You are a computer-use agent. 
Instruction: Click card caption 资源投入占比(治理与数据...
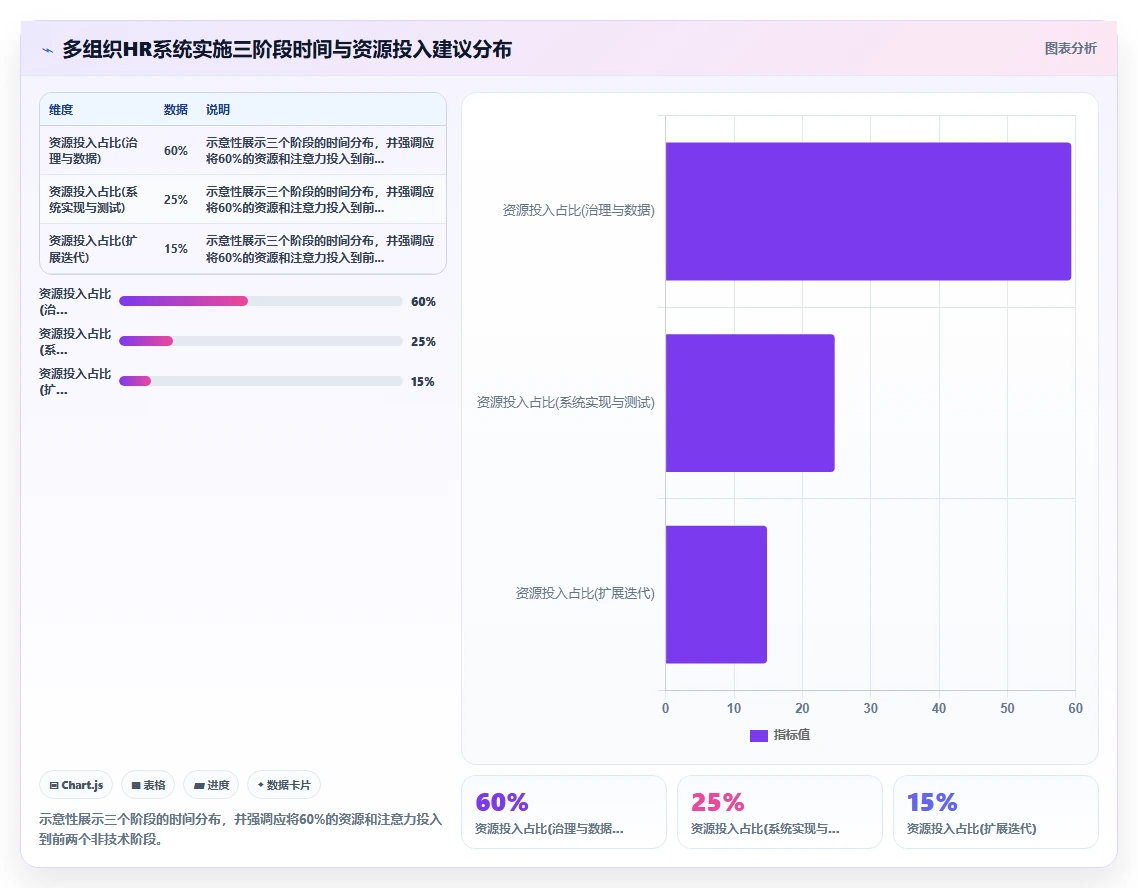[x=549, y=829]
